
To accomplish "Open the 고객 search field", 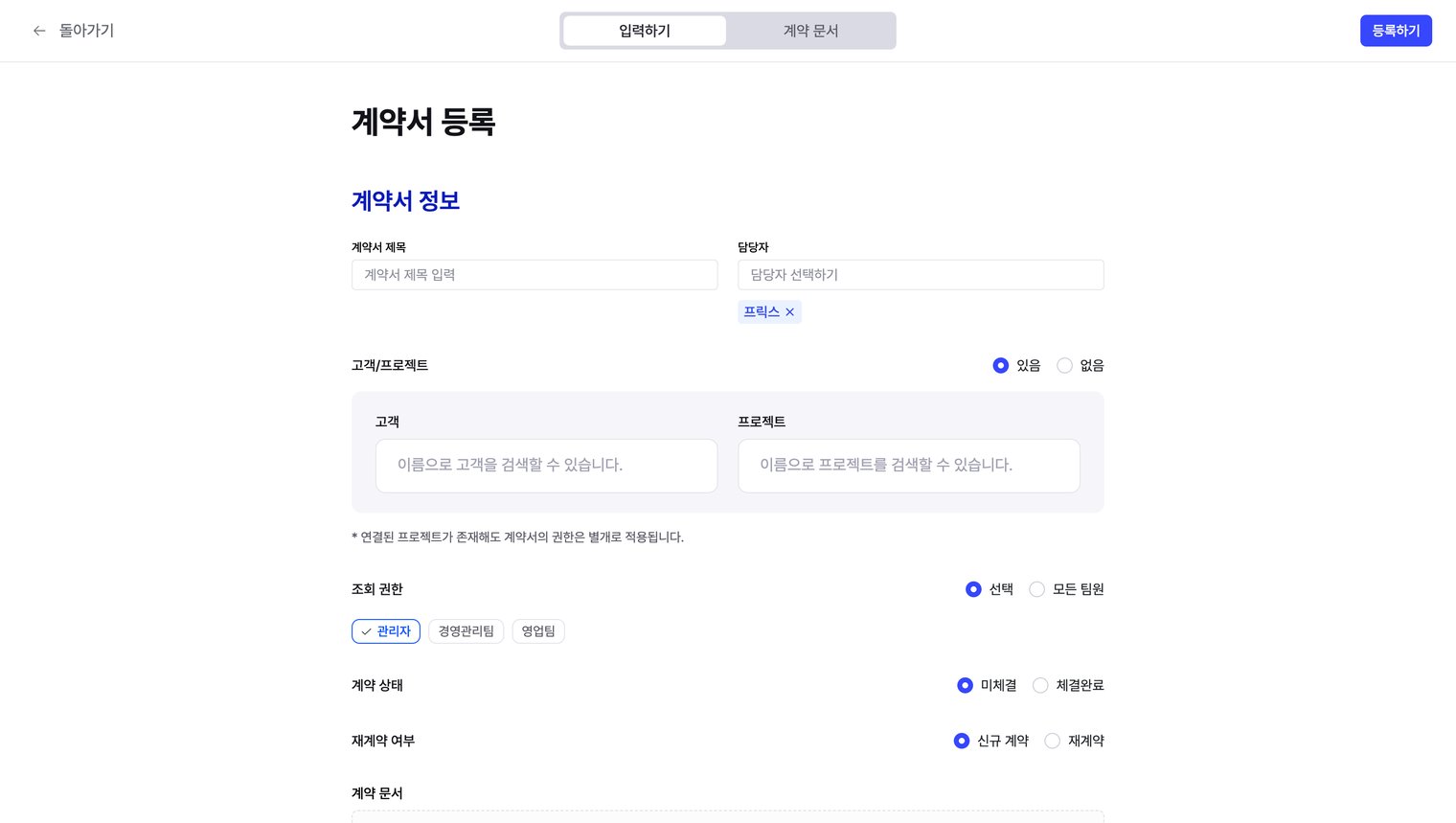I will click(x=546, y=466).
